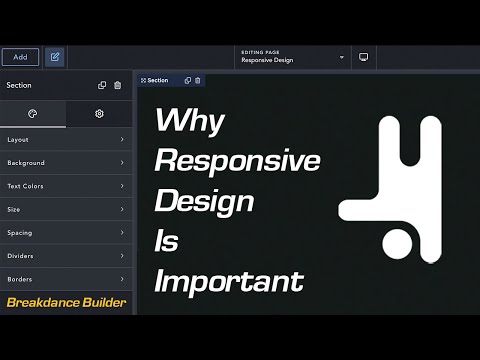The width and height of the screenshot is (480, 360).
Task: Select the Breakdance logo image on canvas
Action: coord(390,189)
